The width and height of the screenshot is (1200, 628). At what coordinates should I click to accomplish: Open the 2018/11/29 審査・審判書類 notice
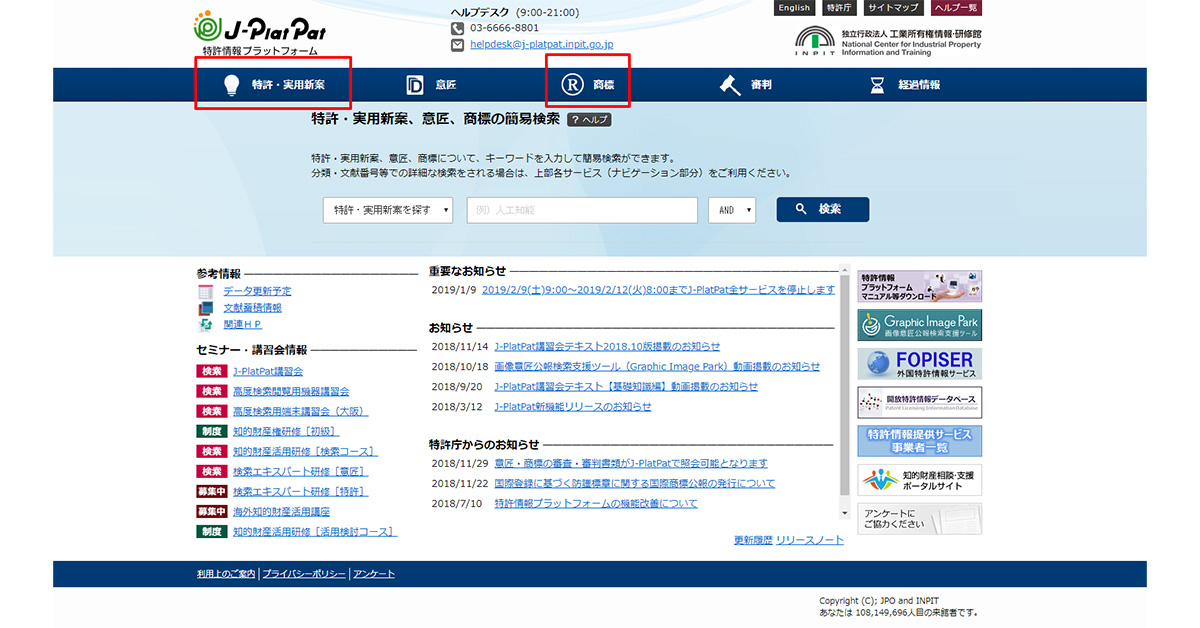(631, 463)
